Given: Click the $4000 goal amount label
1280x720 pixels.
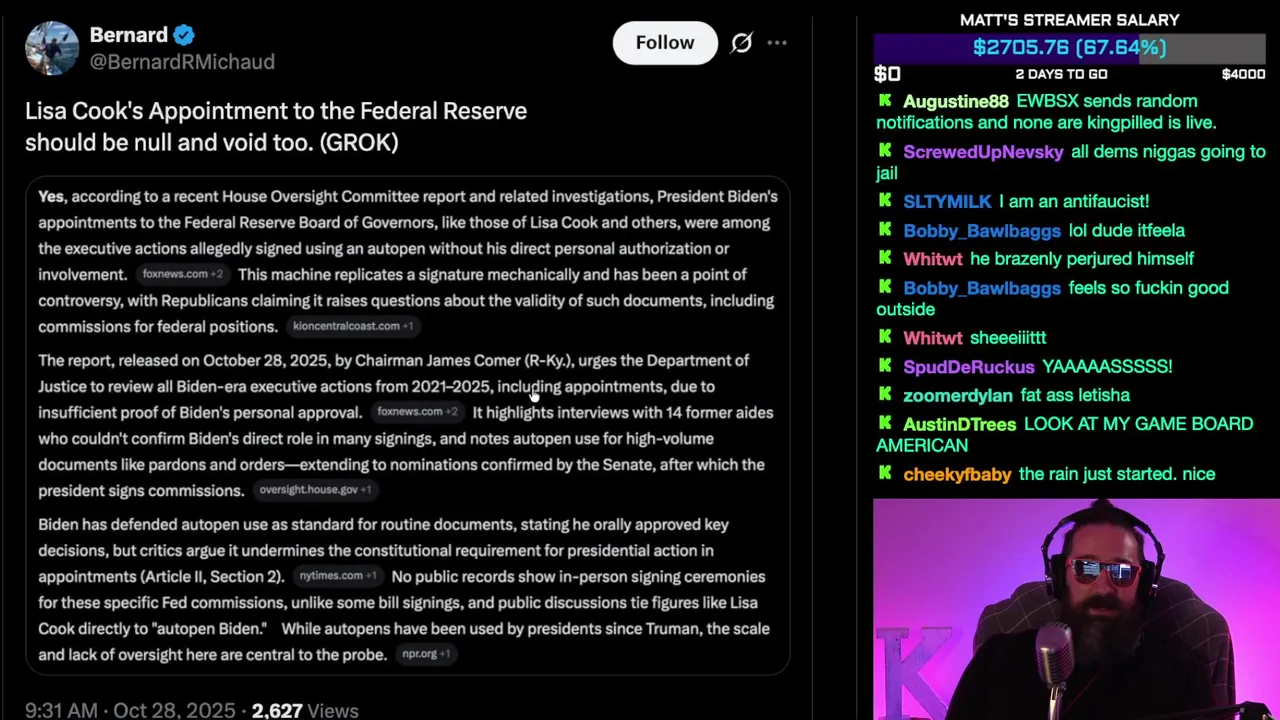Looking at the screenshot, I should [1243, 75].
